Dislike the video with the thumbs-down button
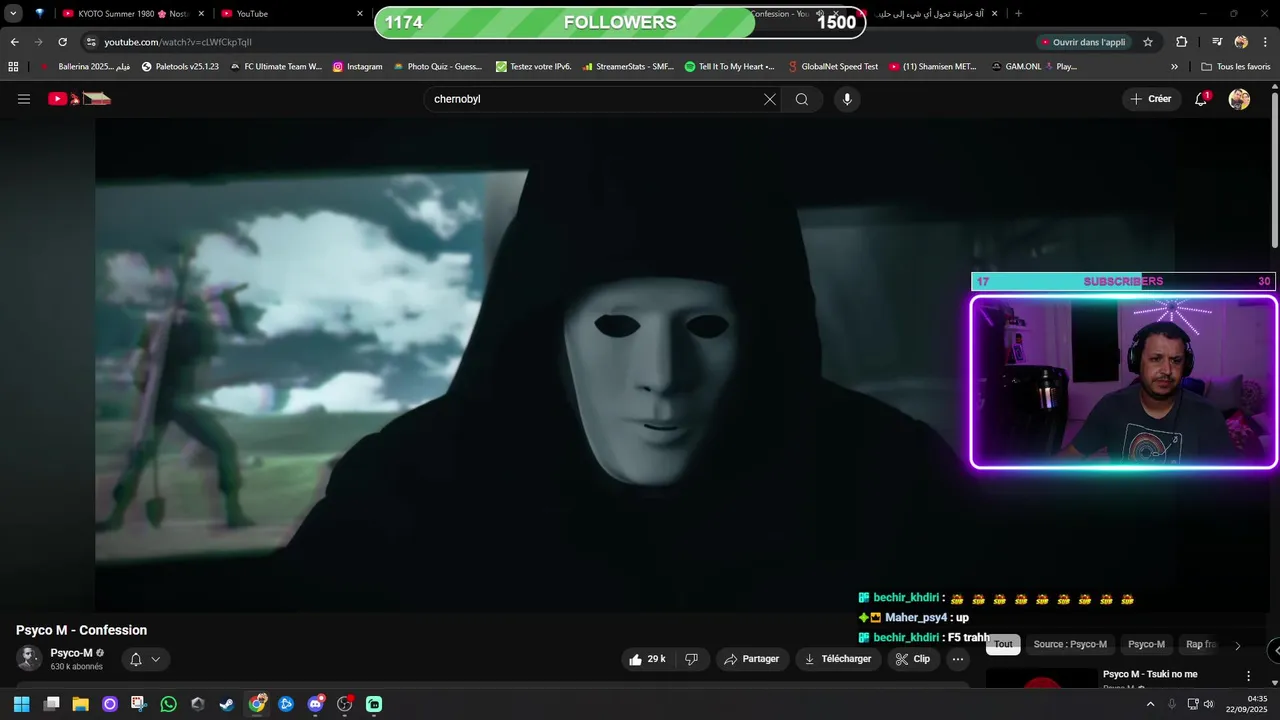The height and width of the screenshot is (720, 1280). (691, 659)
